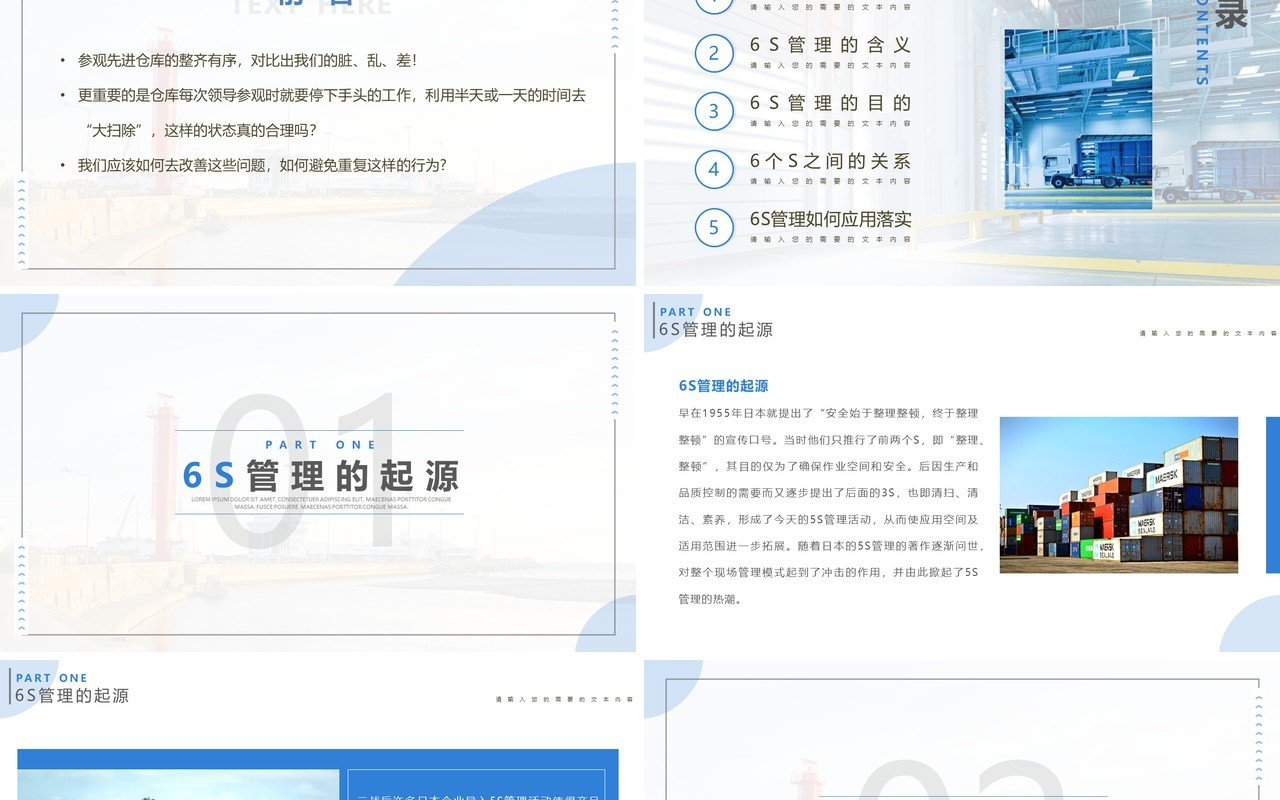Click the large title 6S管理的起源 on section slide
This screenshot has width=1280, height=800.
[321, 476]
